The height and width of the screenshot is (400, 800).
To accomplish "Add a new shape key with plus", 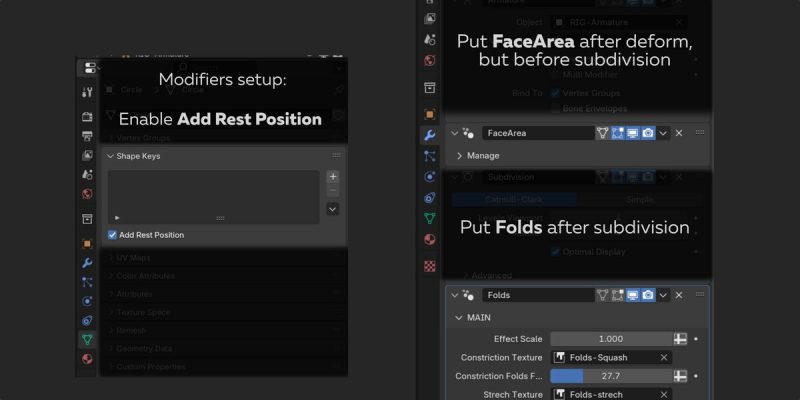I will (x=332, y=176).
